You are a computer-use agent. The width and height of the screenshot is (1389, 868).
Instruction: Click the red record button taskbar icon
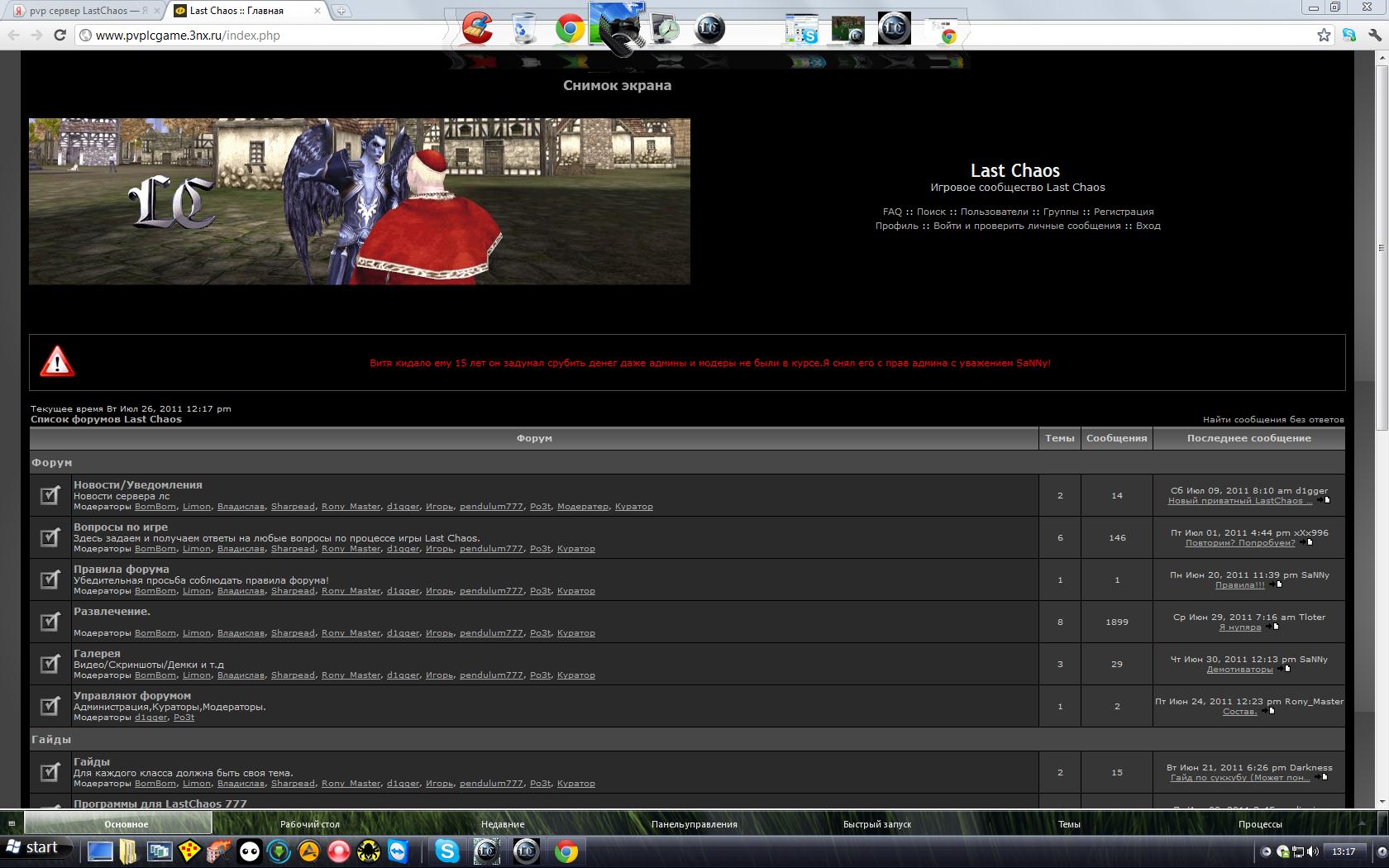(339, 851)
